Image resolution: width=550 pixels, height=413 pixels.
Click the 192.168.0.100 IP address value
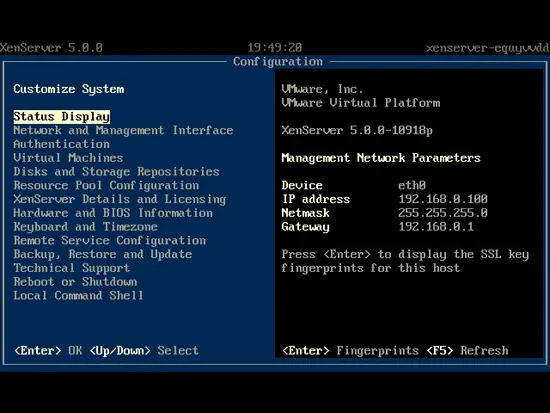(443, 199)
